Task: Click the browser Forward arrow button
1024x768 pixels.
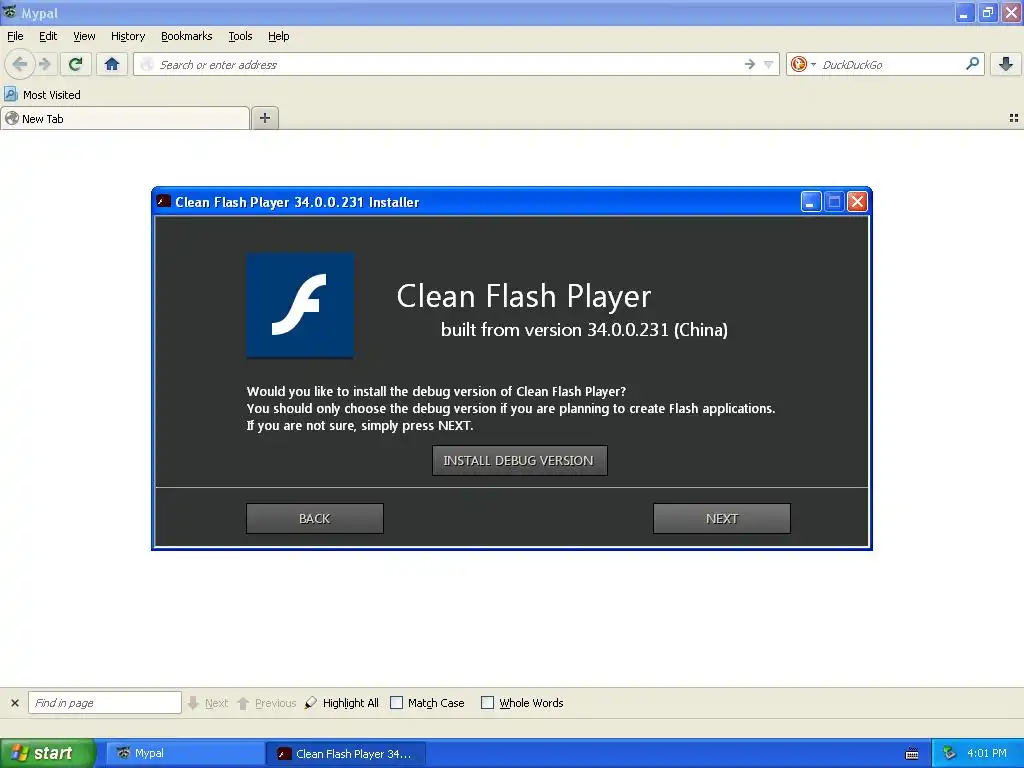Action: [x=45, y=64]
